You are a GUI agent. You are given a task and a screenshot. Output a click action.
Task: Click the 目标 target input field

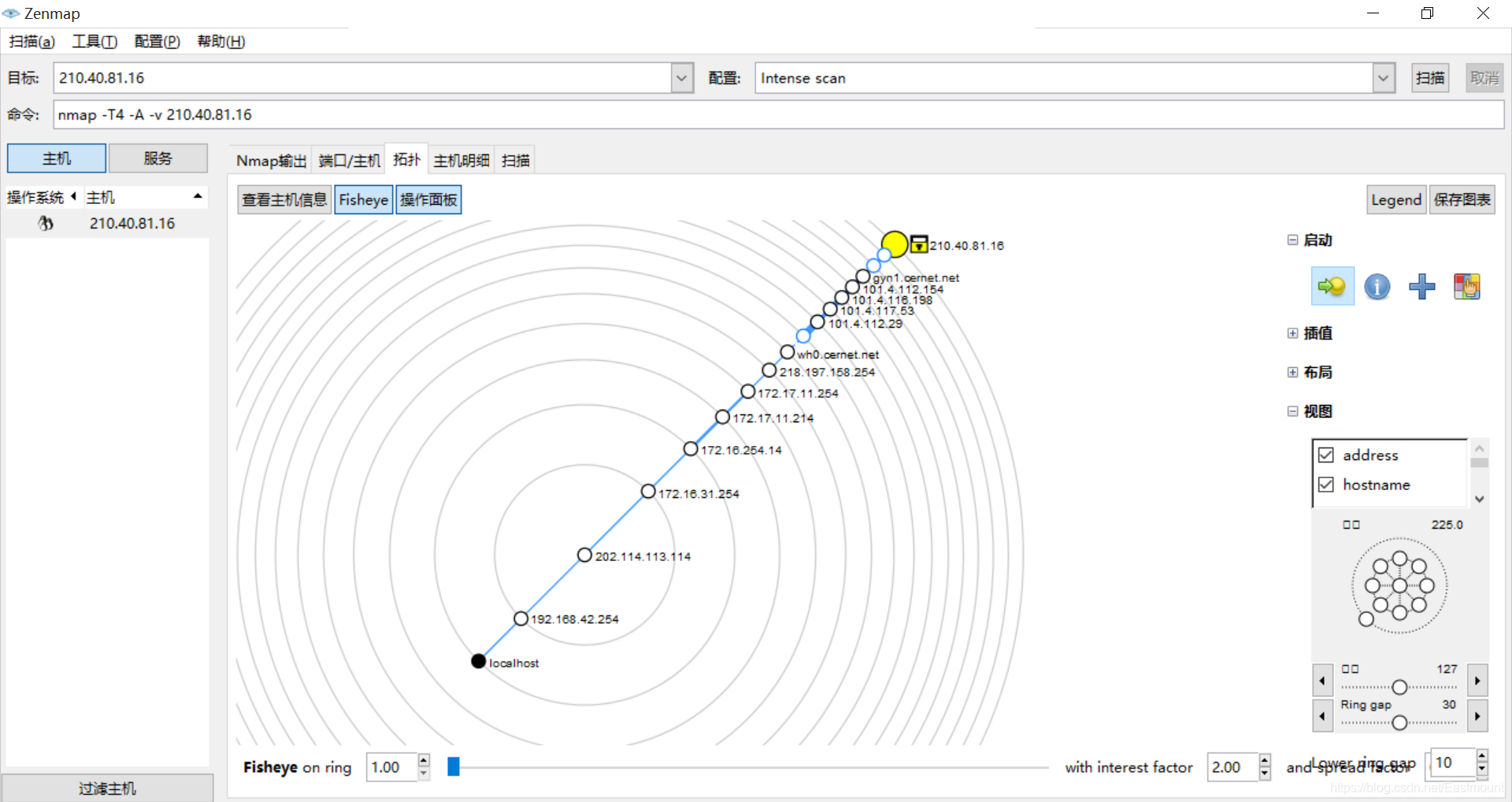pyautogui.click(x=362, y=78)
